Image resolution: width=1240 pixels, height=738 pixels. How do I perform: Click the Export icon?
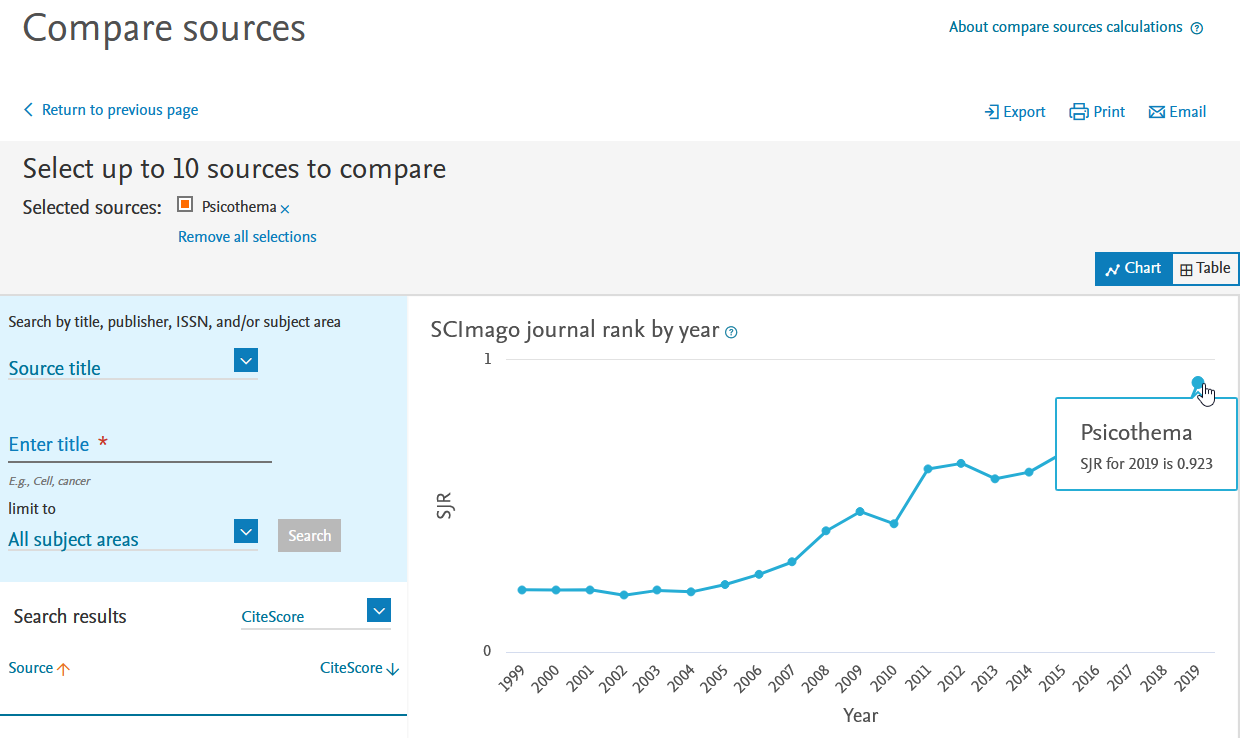pos(992,112)
